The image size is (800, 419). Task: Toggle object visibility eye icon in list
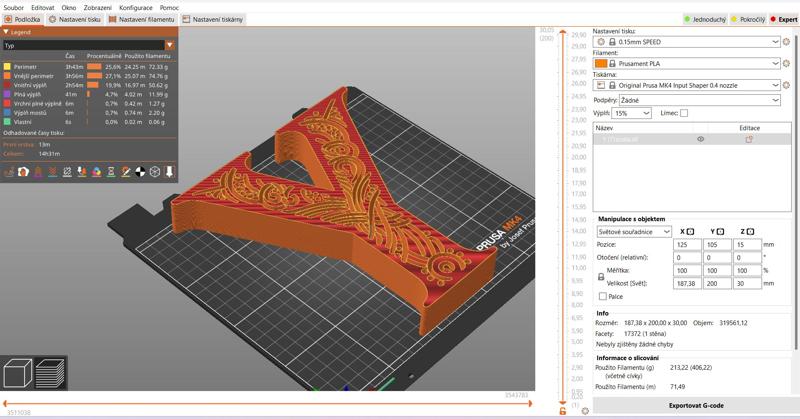tap(700, 139)
